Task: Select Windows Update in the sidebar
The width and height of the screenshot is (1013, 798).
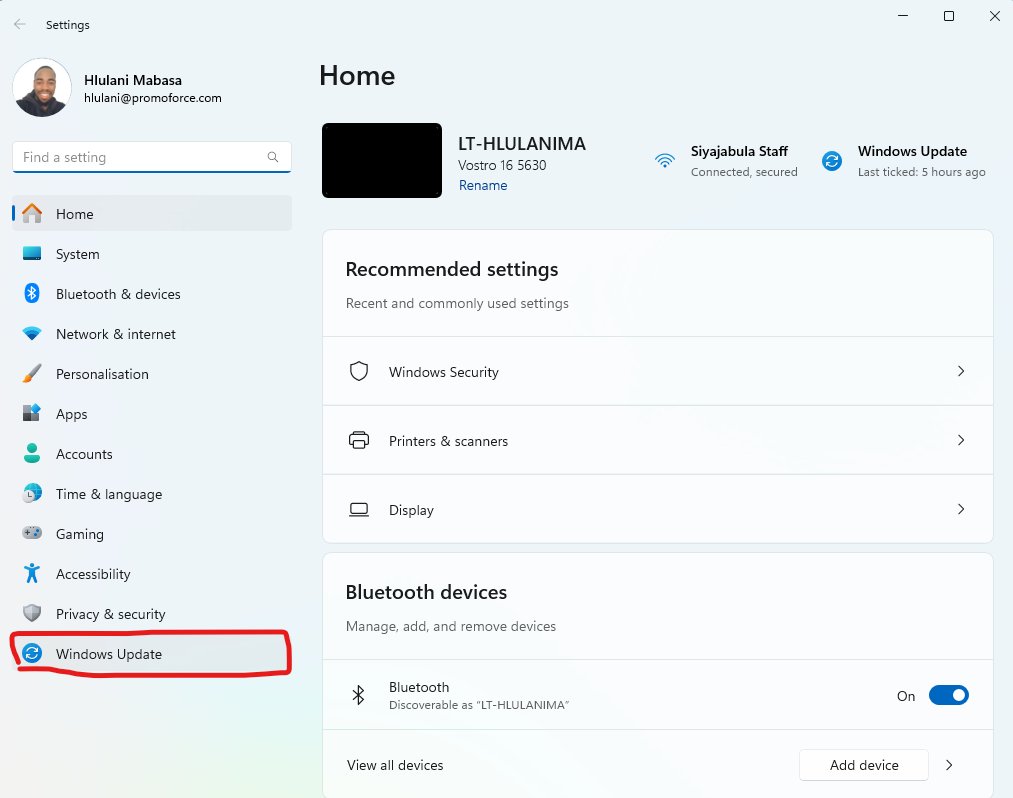Action: coord(152,654)
